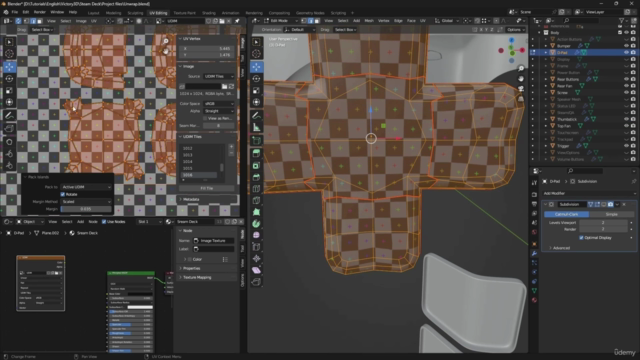Open the Object Data green triangle tab in Properties
The height and width of the screenshot is (360, 640).
[534, 291]
